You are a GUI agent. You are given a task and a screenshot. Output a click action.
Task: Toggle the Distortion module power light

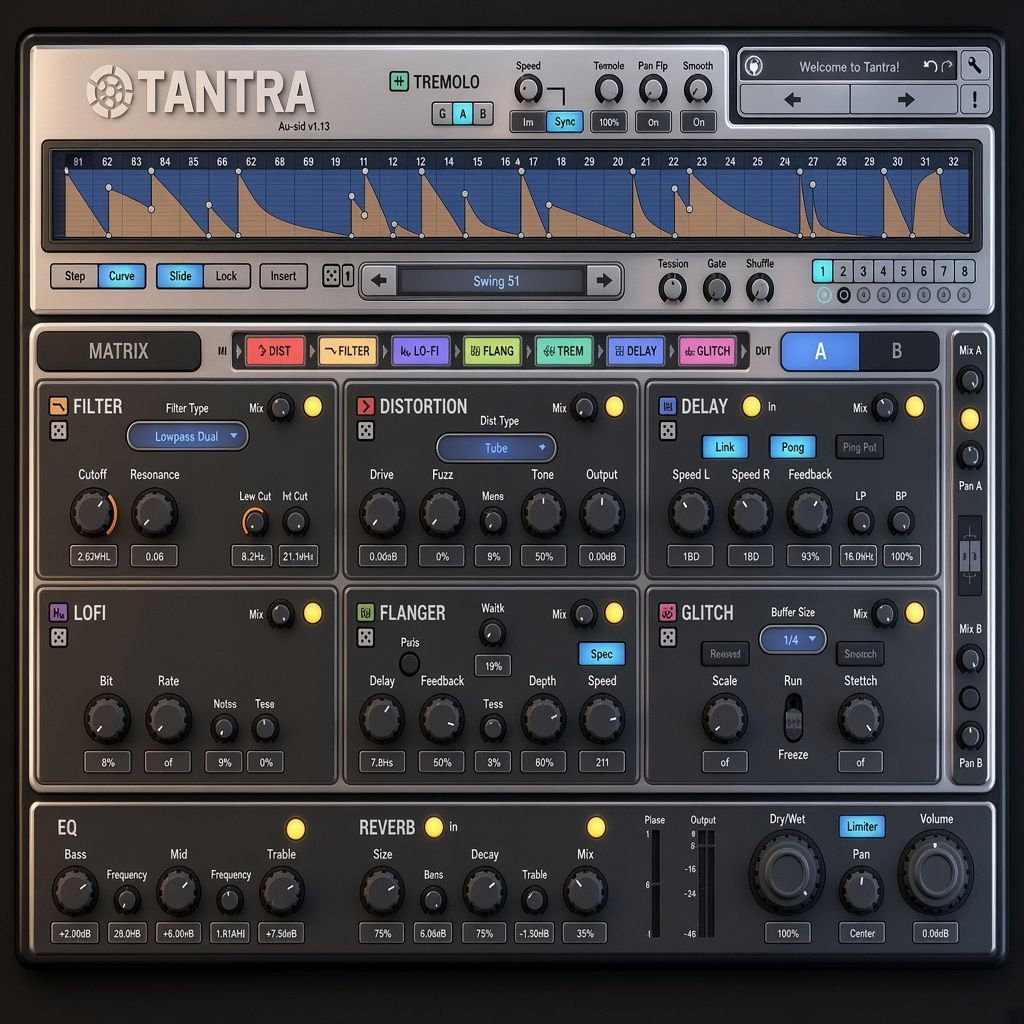point(614,406)
